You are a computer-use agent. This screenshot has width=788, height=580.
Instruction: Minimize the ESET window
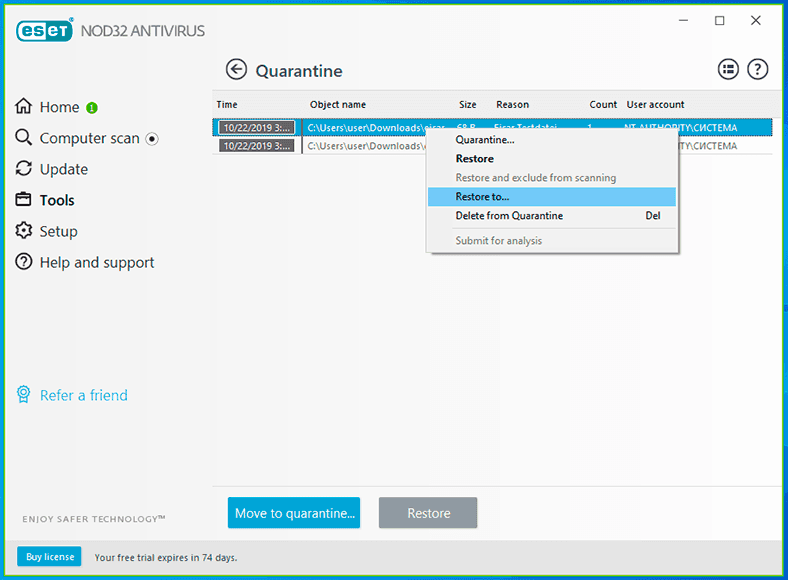click(x=683, y=21)
